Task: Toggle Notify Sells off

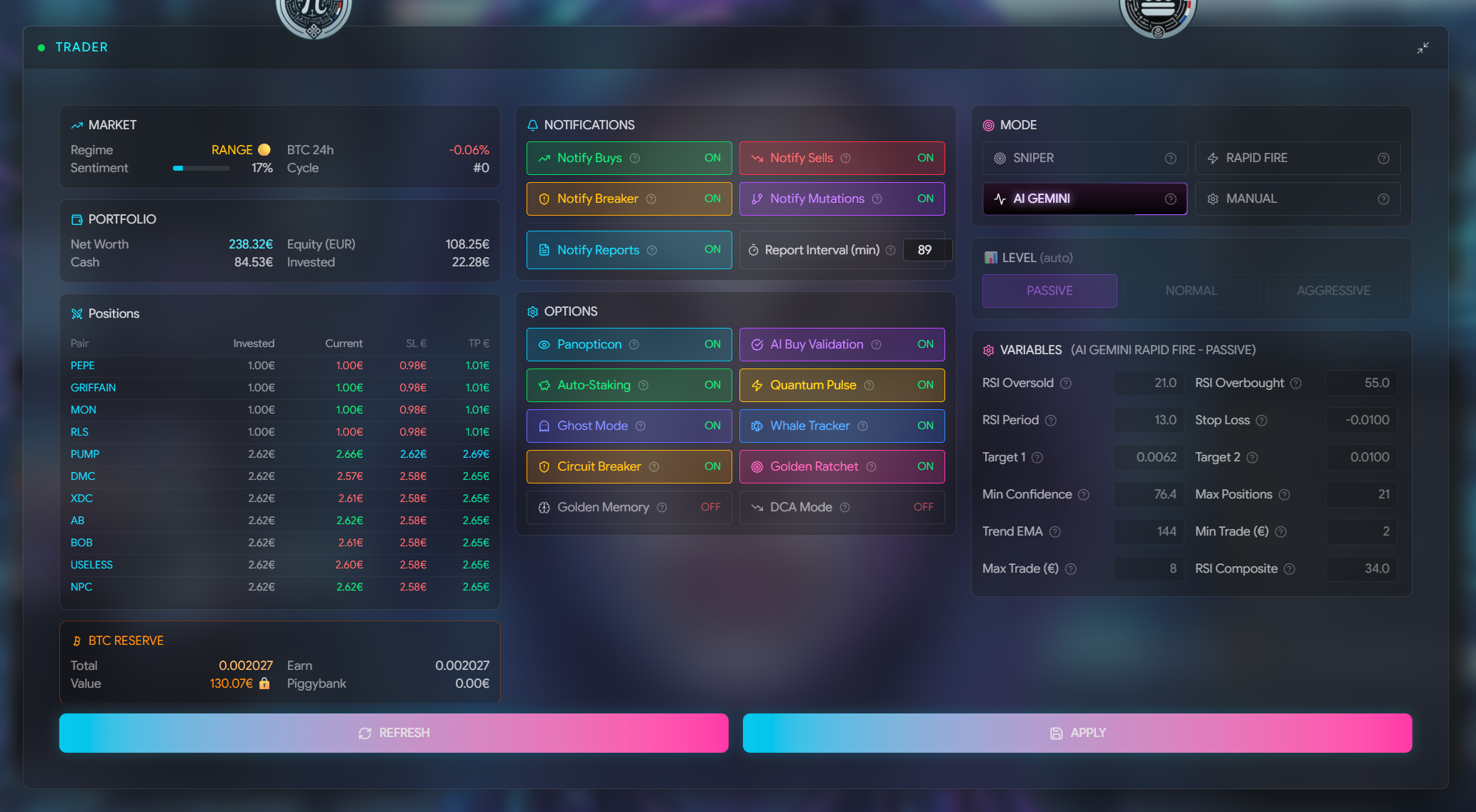Action: coord(924,158)
